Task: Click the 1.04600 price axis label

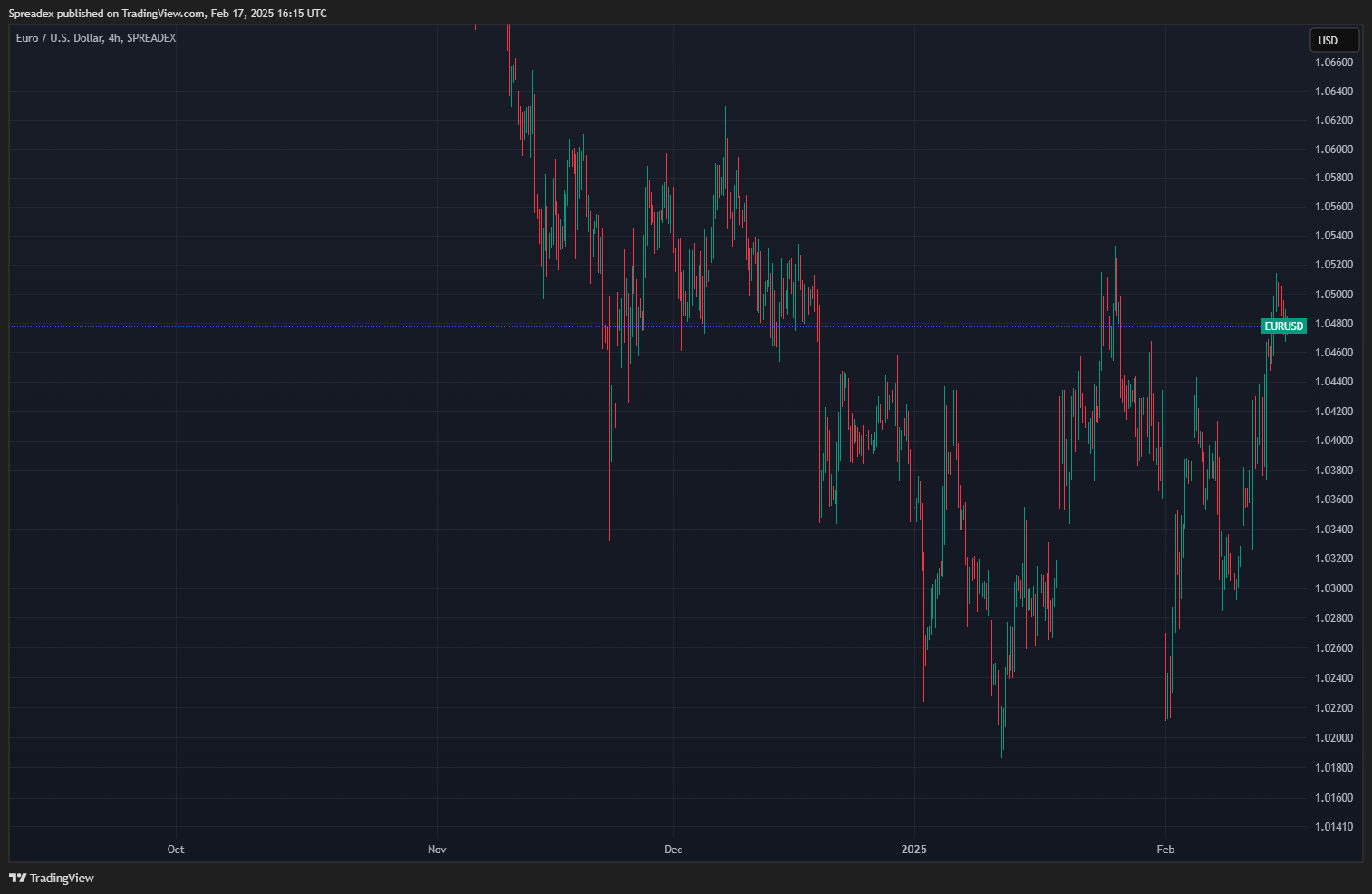Action: (x=1334, y=353)
